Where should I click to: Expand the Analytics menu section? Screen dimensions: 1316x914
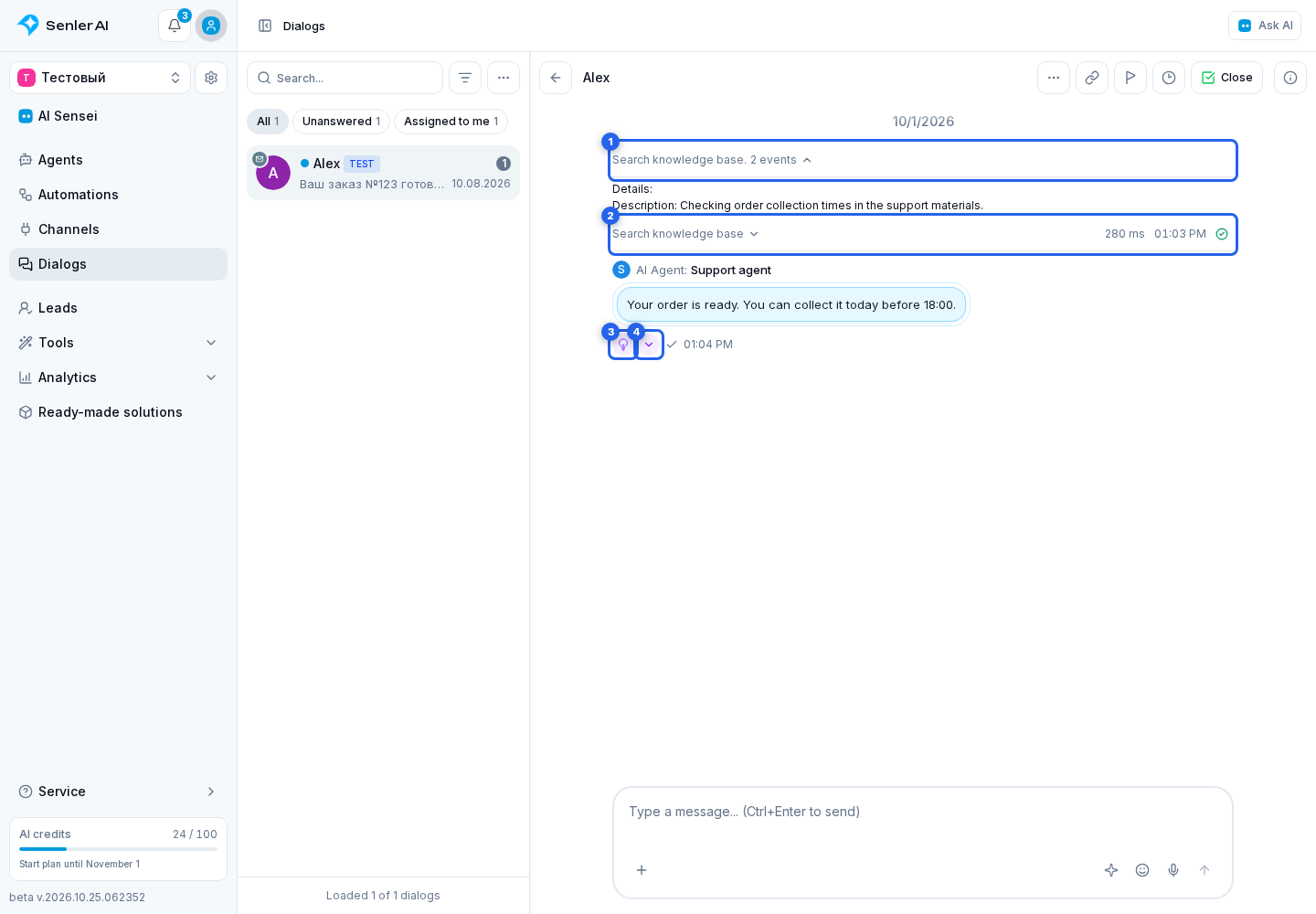pos(118,377)
